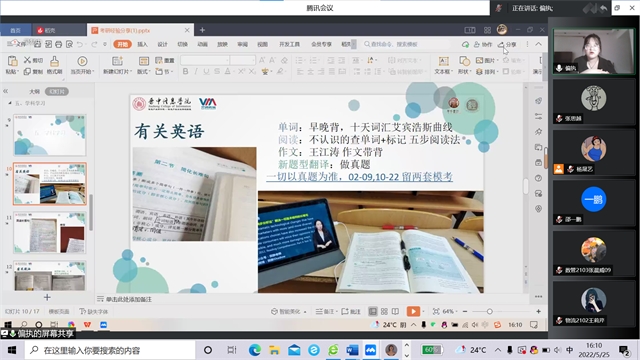Image resolution: width=640 pixels, height=360 pixels.
Task: Click the clear formatting eraser icon
Action: coord(284,60)
